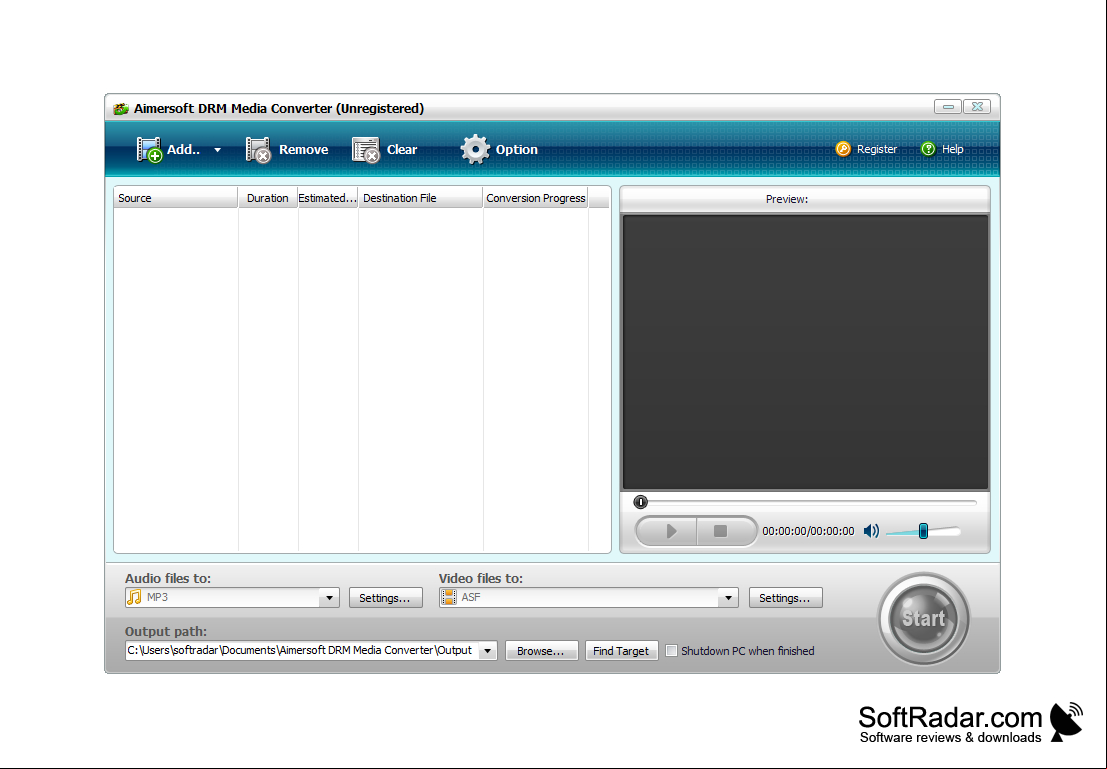Image resolution: width=1107 pixels, height=769 pixels.
Task: Click the Clear list icon
Action: coord(366,150)
